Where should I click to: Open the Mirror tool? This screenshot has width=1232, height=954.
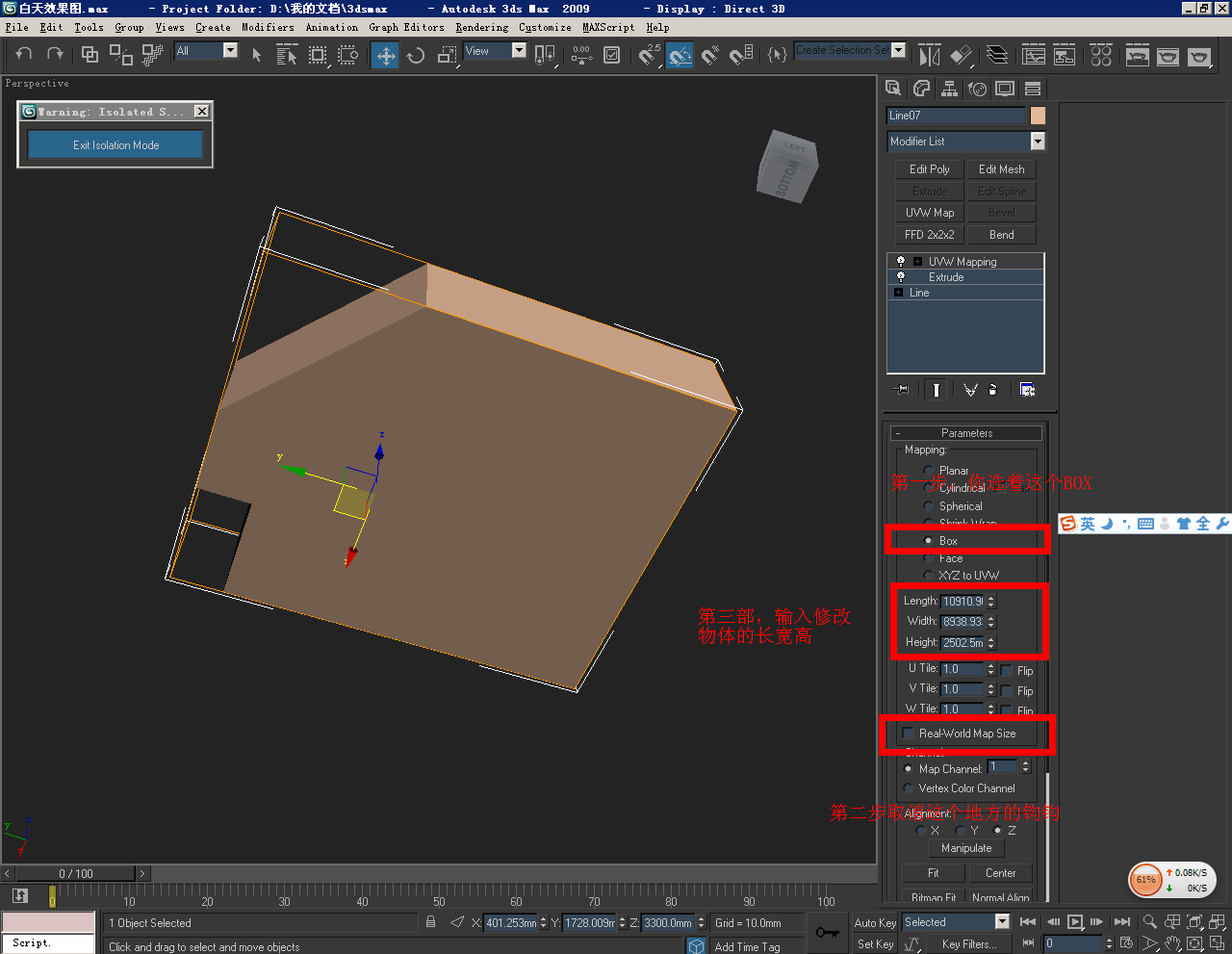tap(929, 56)
